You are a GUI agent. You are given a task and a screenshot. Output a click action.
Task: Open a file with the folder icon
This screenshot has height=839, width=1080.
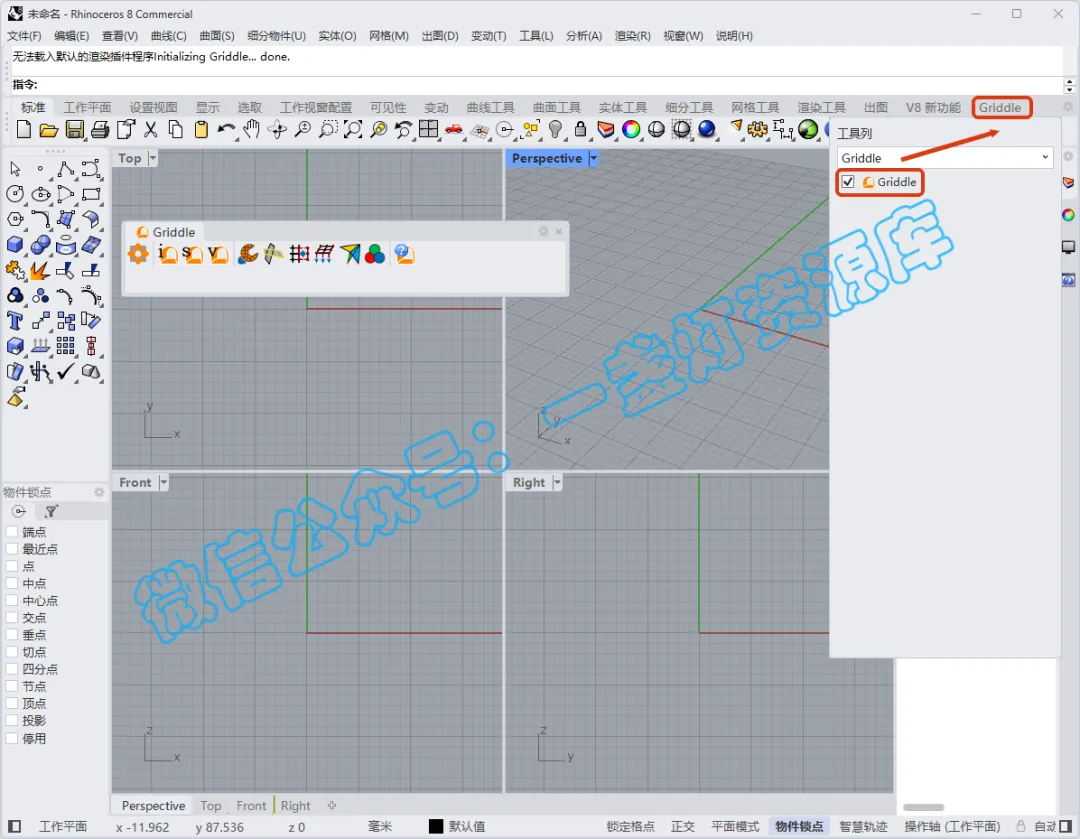point(48,129)
